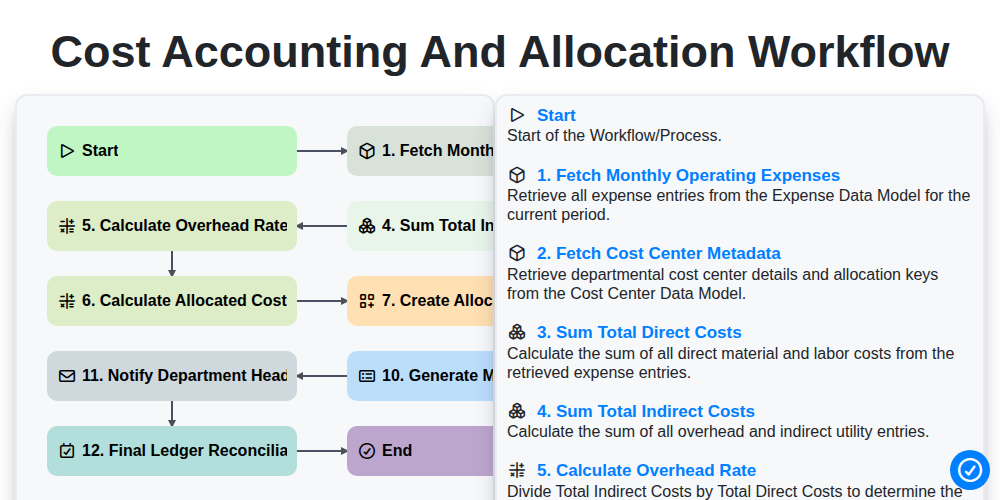Click the envelope icon in Notify Department Head node
The width and height of the screenshot is (1000, 500).
[x=67, y=376]
